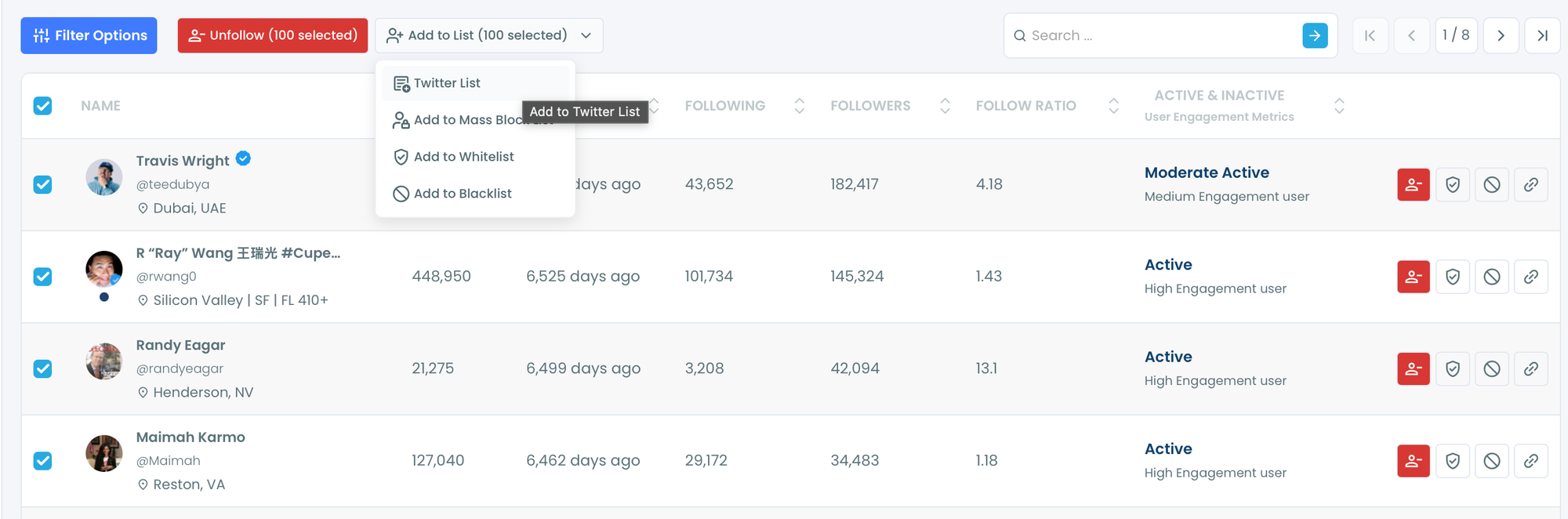Click blacklist icon for Maimah Karmo

tap(1491, 461)
